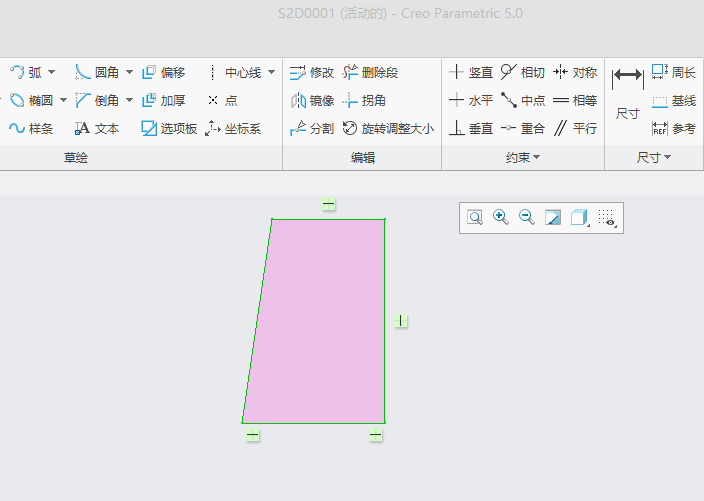Apply the Midpoint (中点) constraint
704x501 pixels.
tap(523, 101)
